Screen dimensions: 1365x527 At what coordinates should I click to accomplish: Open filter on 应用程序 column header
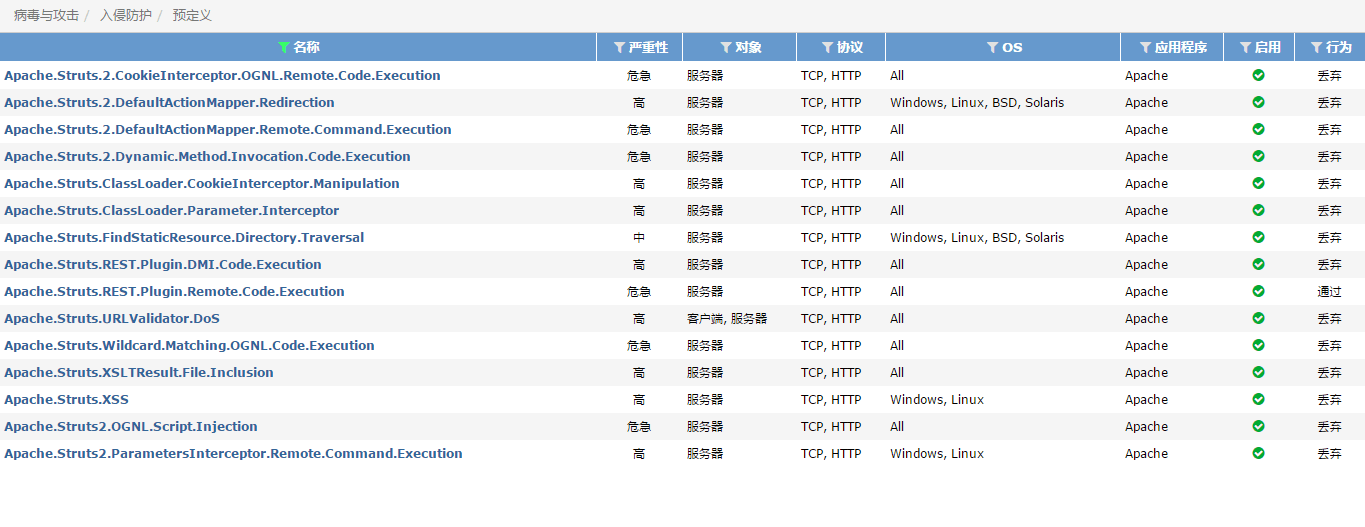[x=1145, y=47]
